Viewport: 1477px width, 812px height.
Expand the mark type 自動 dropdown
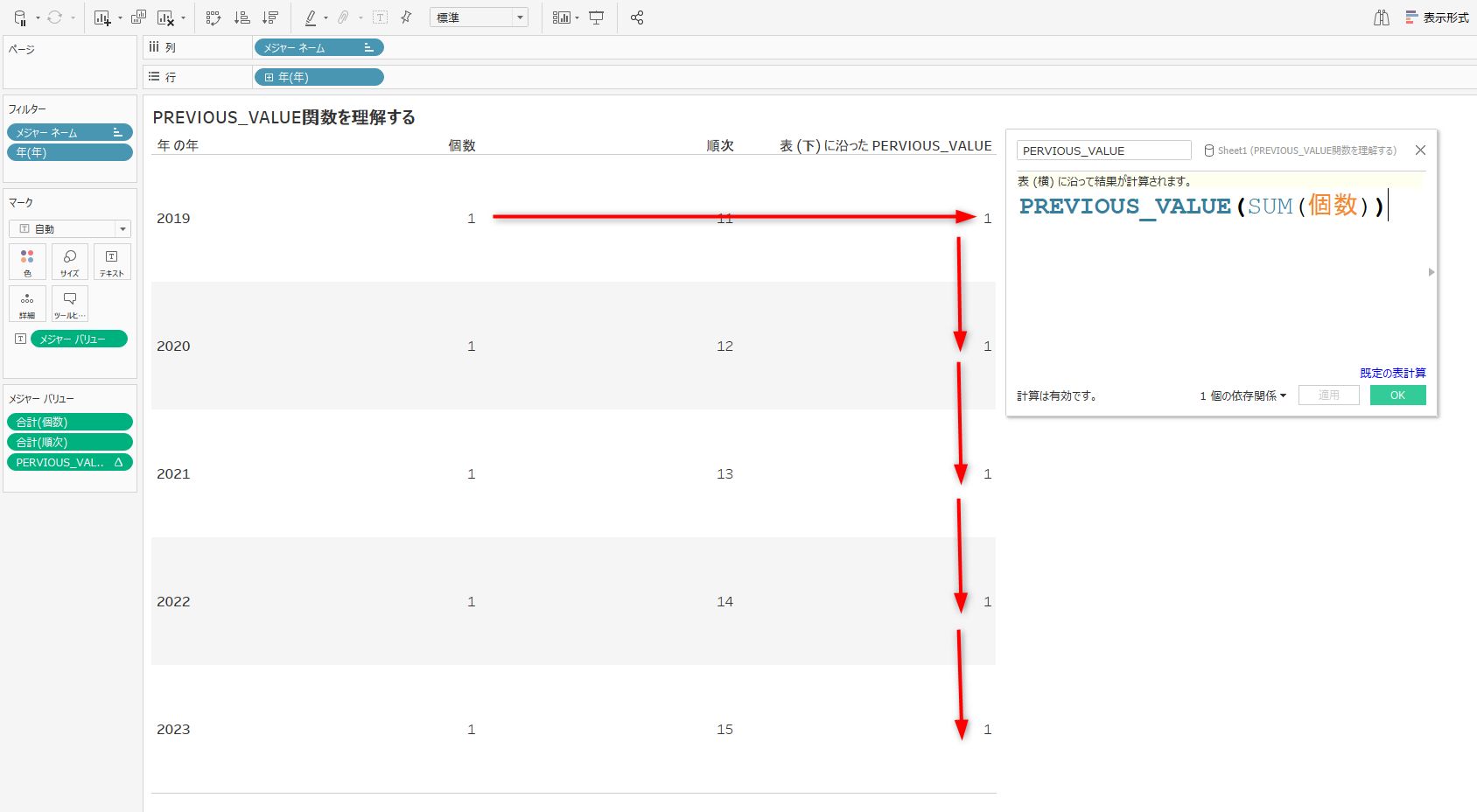[x=70, y=228]
